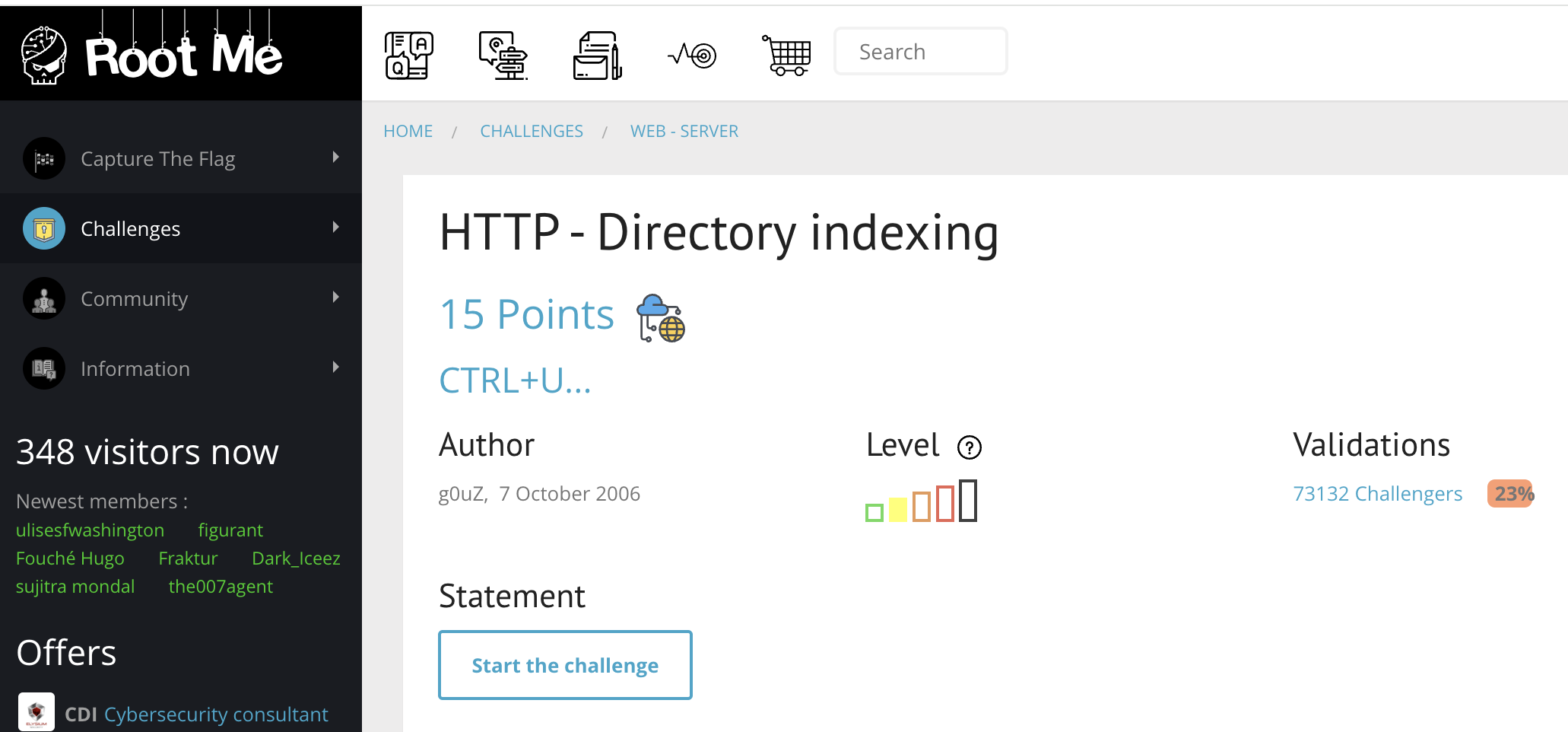Expand the Capture The Flag section
The height and width of the screenshot is (732, 1568).
pos(335,158)
